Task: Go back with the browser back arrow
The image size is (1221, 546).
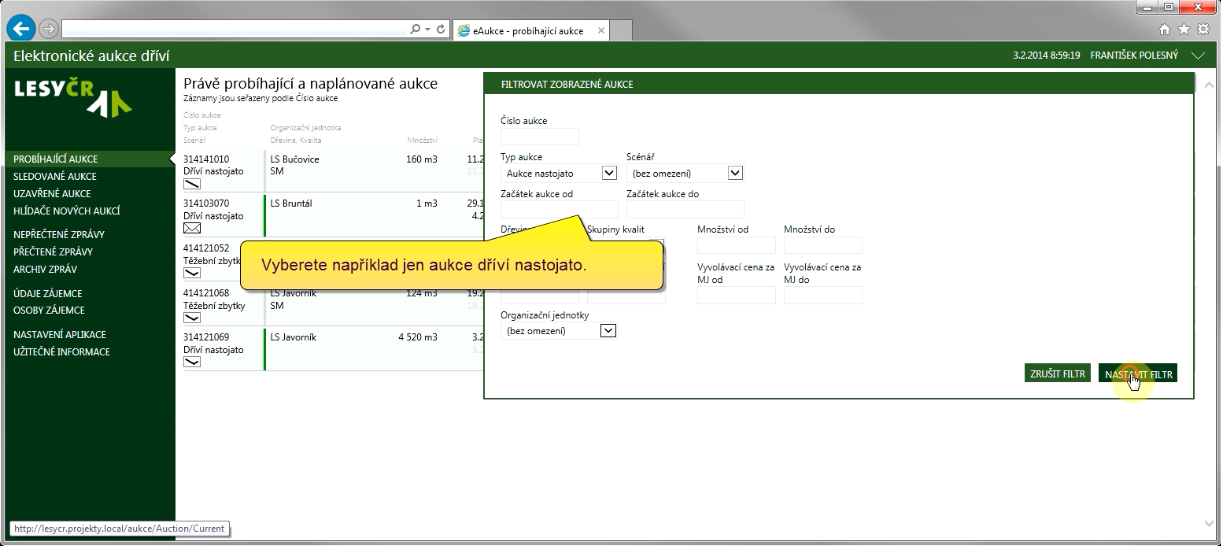Action: tap(21, 30)
